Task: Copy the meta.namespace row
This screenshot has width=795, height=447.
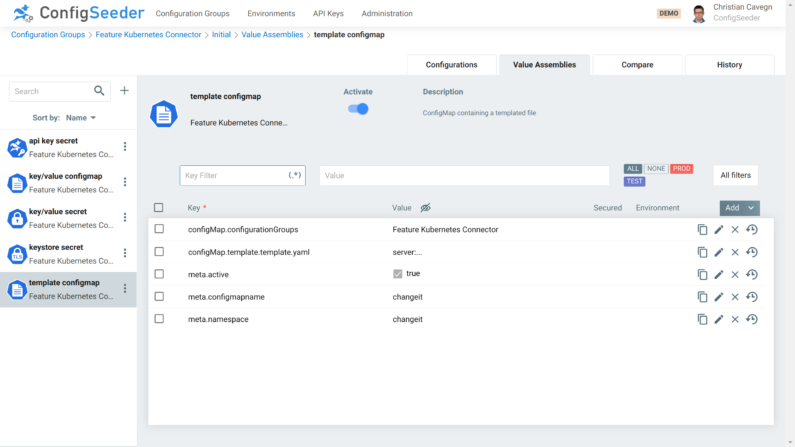Action: pos(702,319)
